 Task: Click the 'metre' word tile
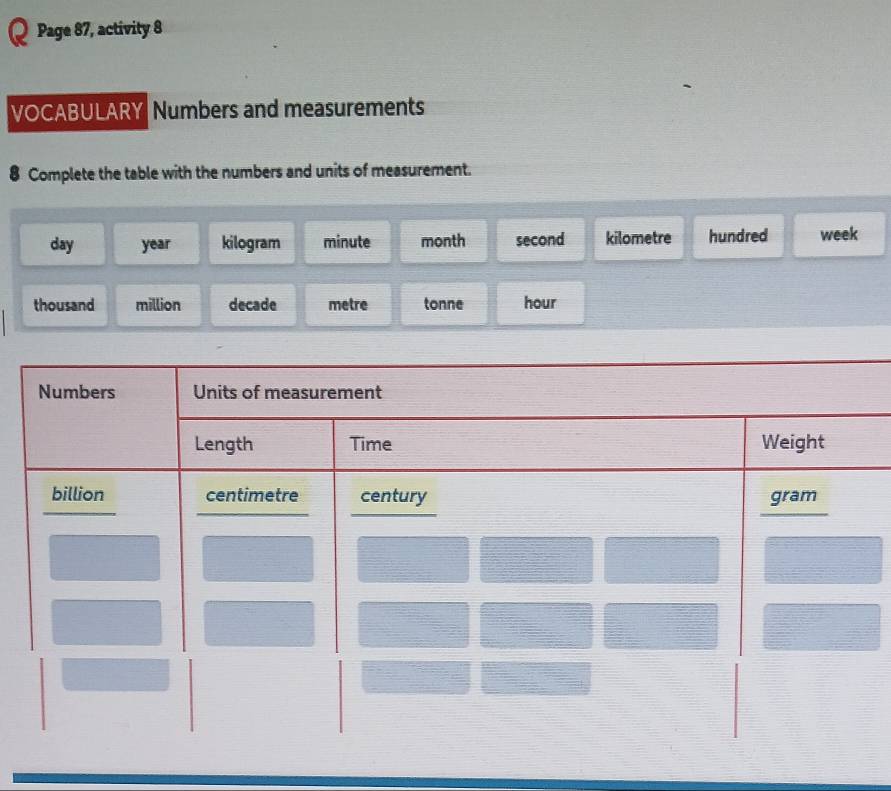(348, 305)
